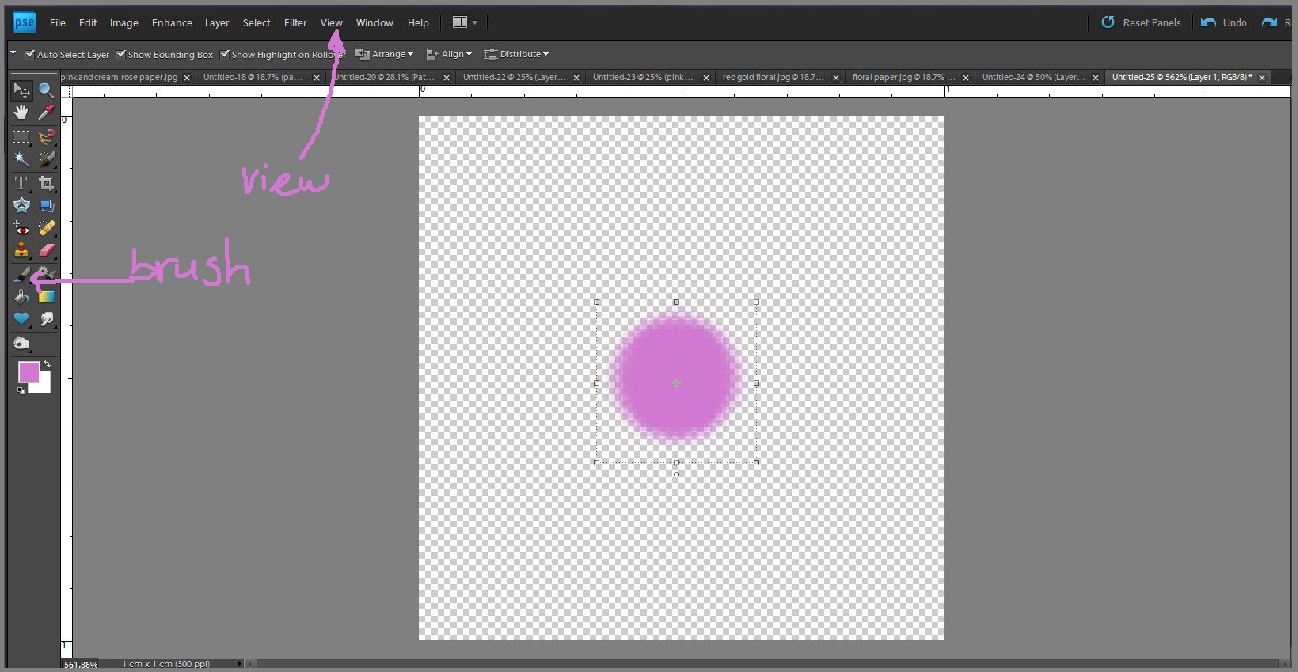Select the Zoom tool
Viewport: 1298px width, 672px height.
coord(46,89)
